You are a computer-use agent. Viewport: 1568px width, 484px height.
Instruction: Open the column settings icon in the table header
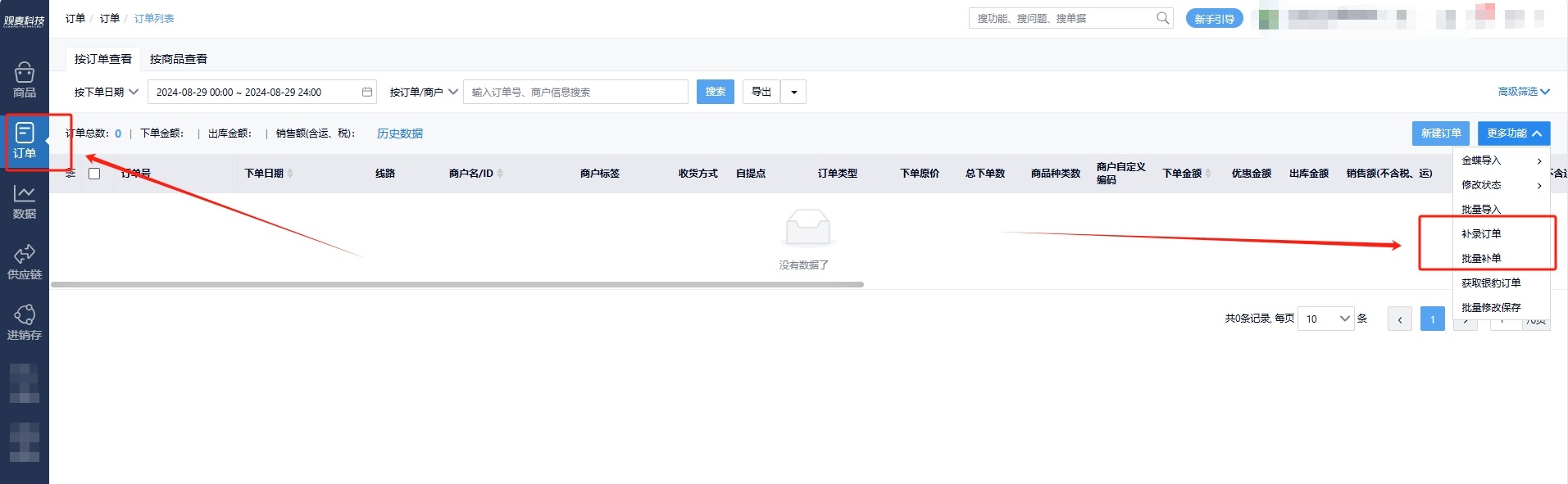click(x=70, y=174)
